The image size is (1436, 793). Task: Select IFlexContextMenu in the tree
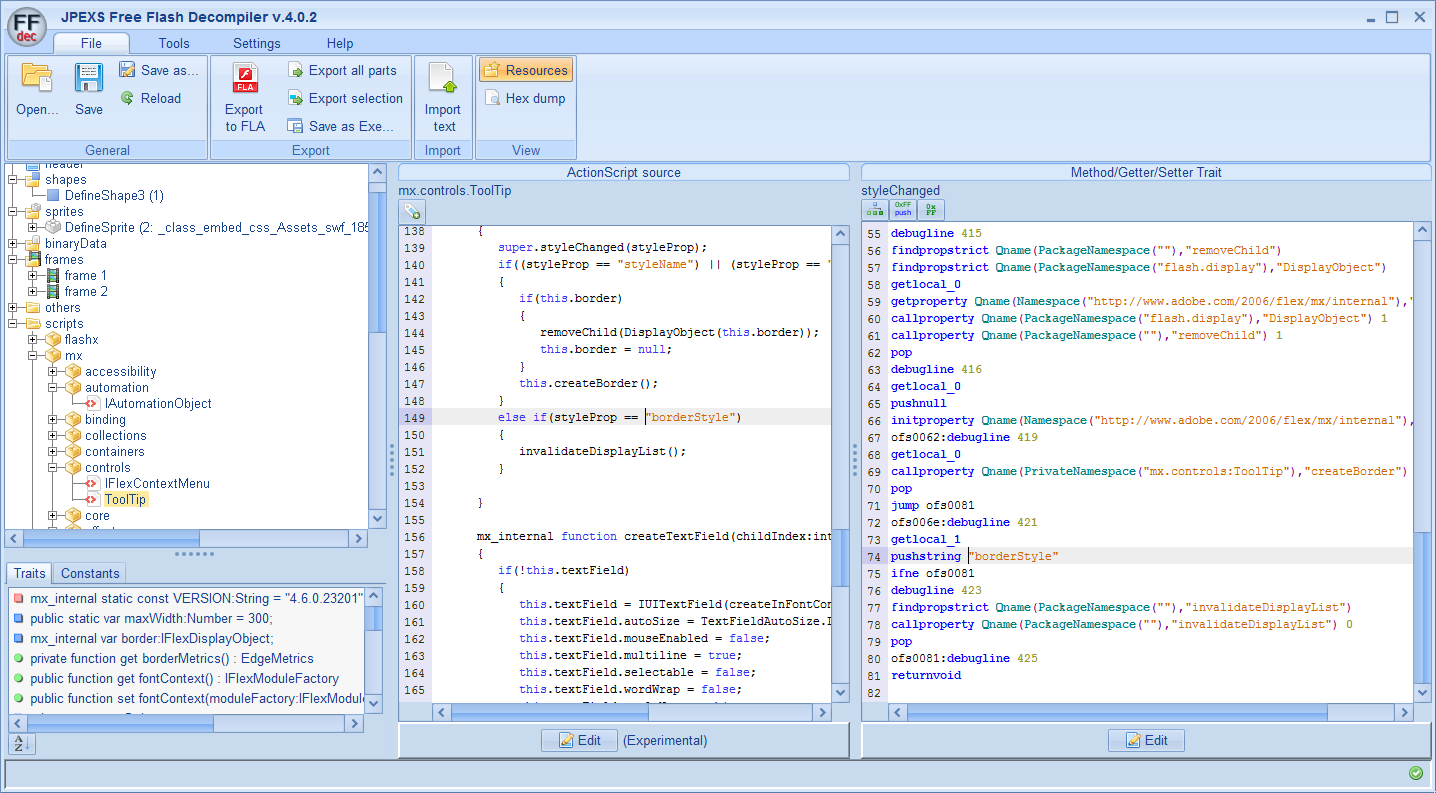coord(157,484)
